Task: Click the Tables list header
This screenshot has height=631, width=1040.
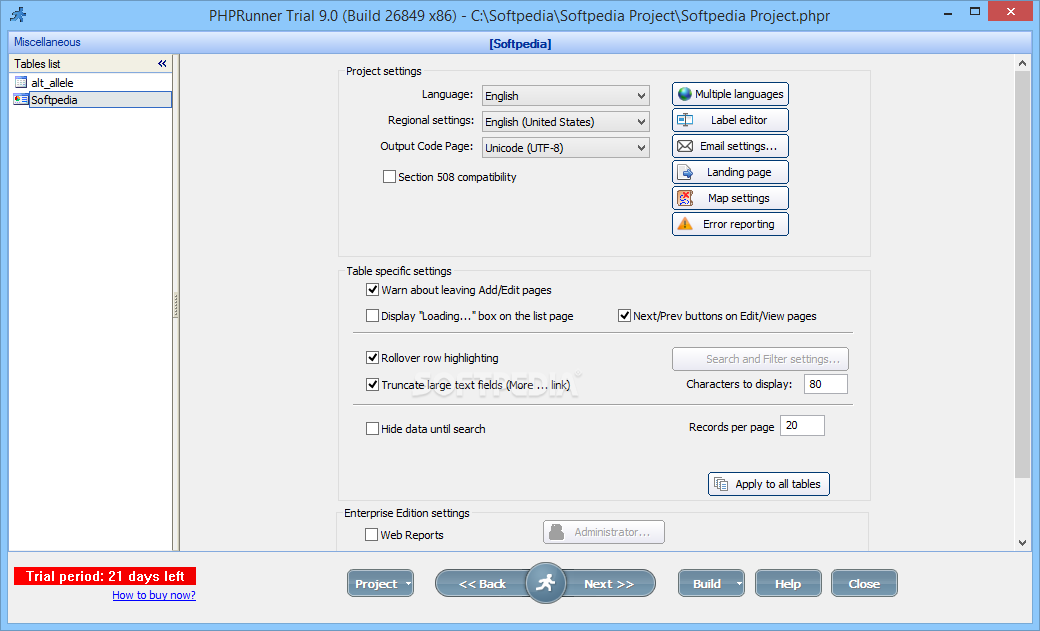Action: (x=91, y=64)
